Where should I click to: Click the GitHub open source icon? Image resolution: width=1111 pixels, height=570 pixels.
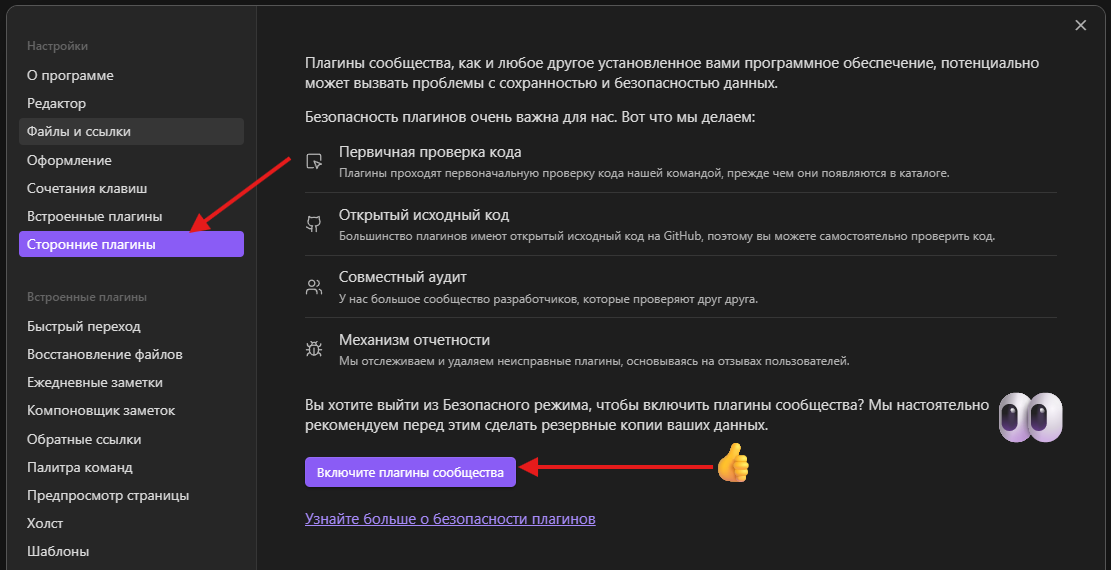[314, 224]
